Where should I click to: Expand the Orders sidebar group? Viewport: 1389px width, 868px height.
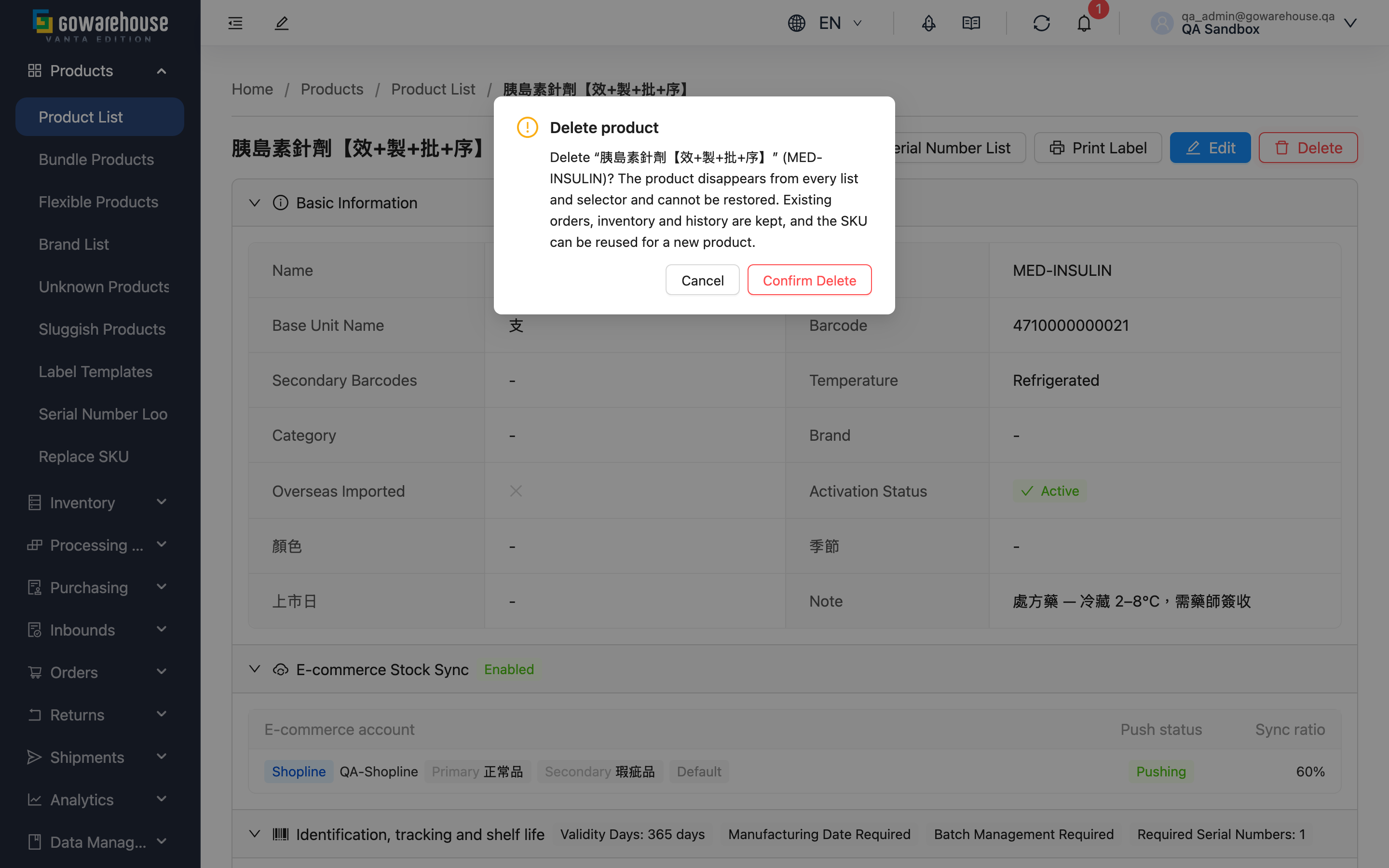click(x=99, y=672)
